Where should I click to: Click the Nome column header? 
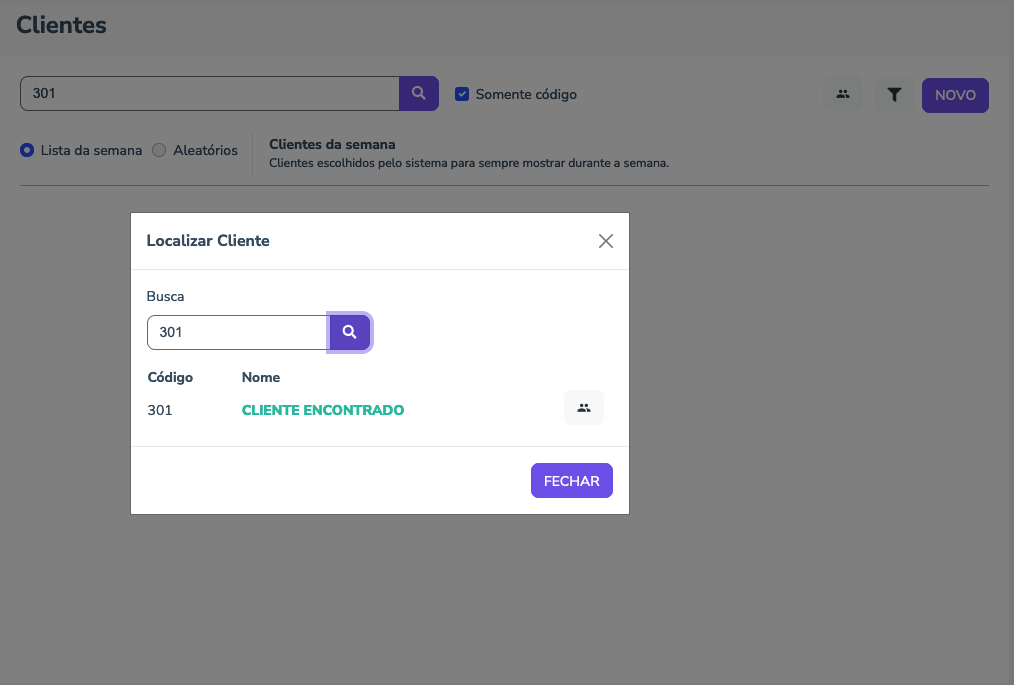(x=261, y=377)
